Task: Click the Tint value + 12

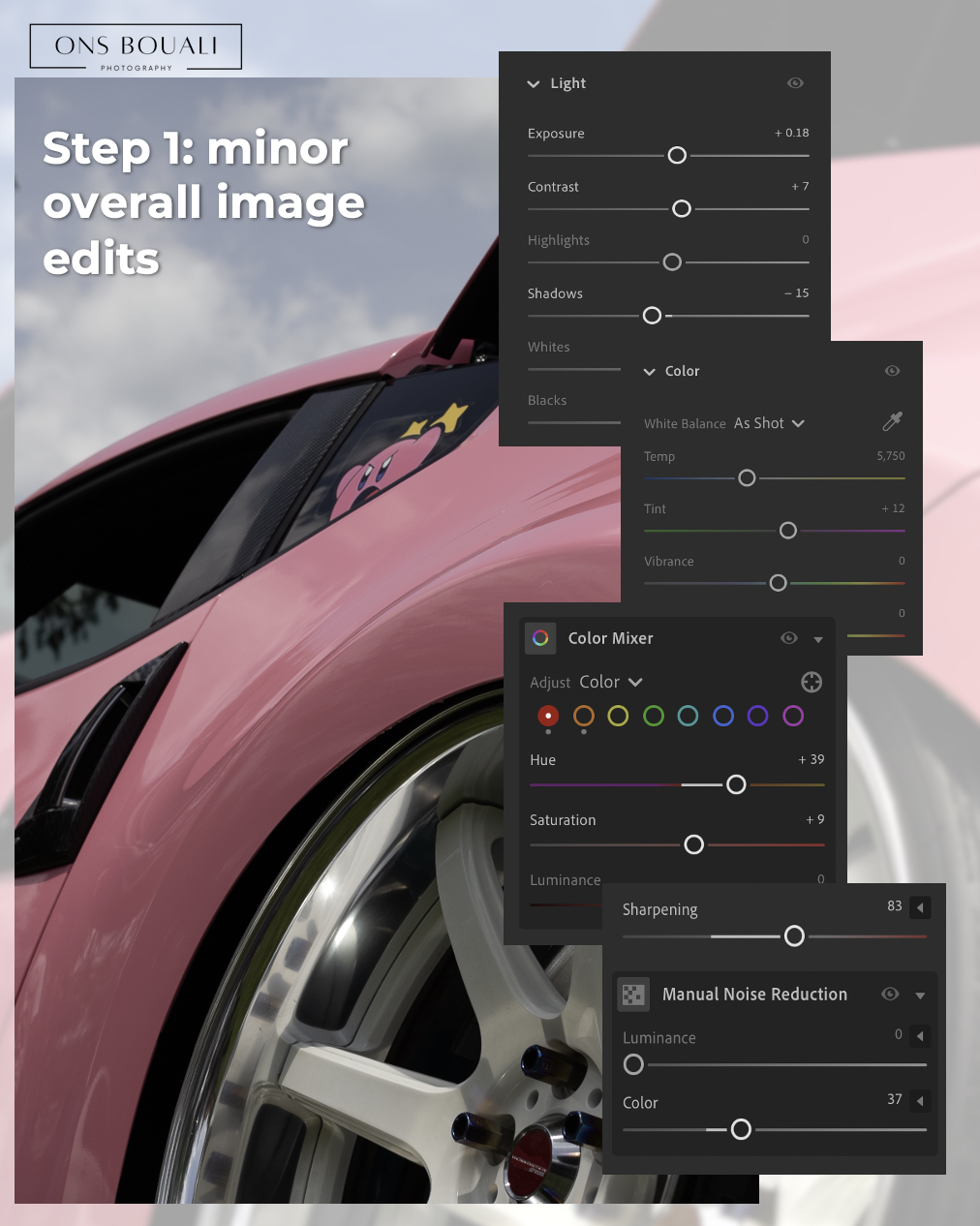Action: 893,508
